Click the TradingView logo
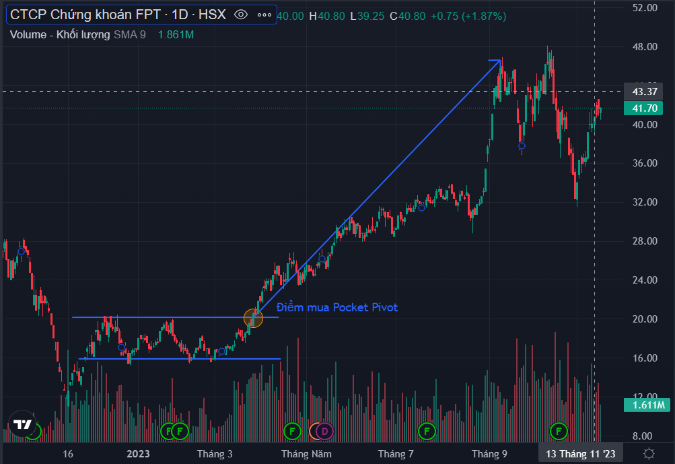 click(x=22, y=424)
